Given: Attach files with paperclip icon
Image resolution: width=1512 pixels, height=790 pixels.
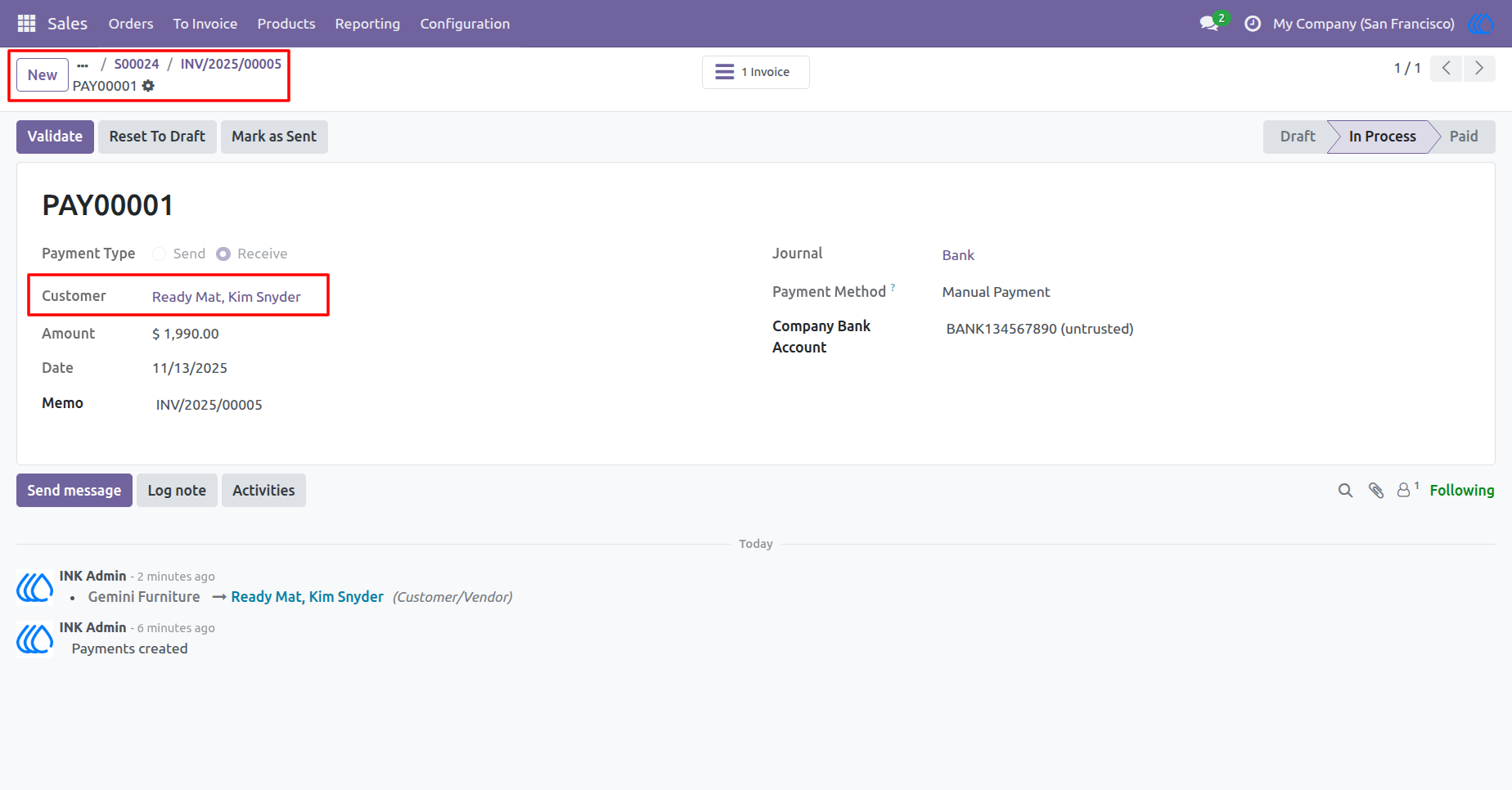Looking at the screenshot, I should [1376, 491].
